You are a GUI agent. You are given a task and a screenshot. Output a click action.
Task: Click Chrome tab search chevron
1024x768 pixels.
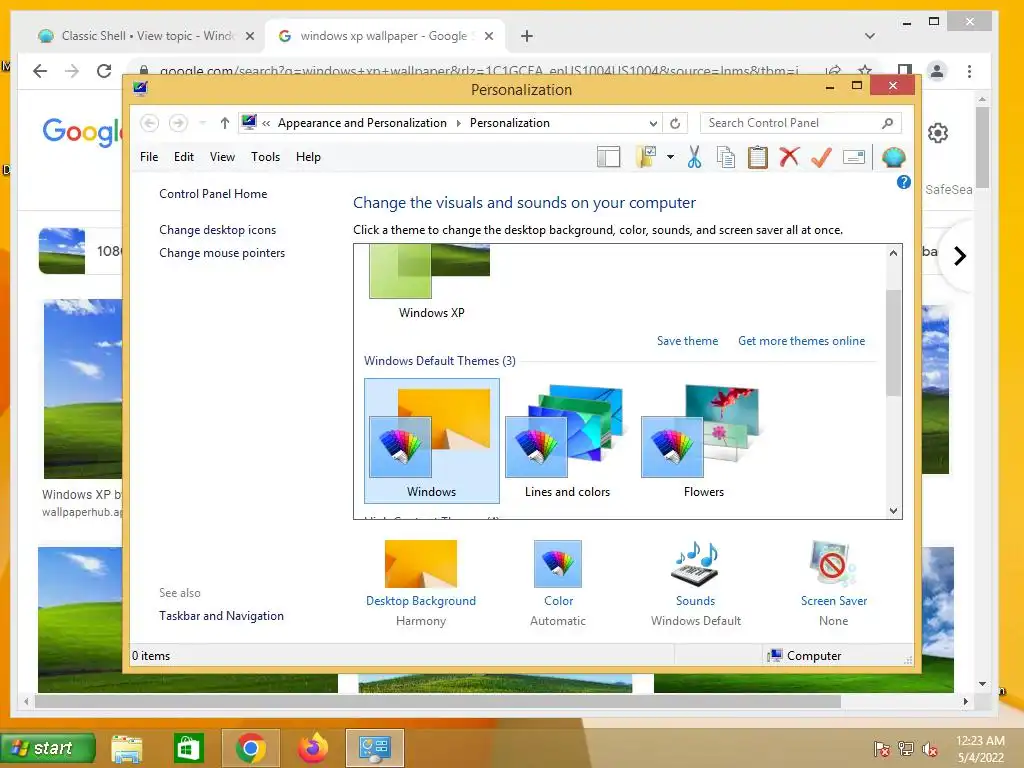pos(869,36)
